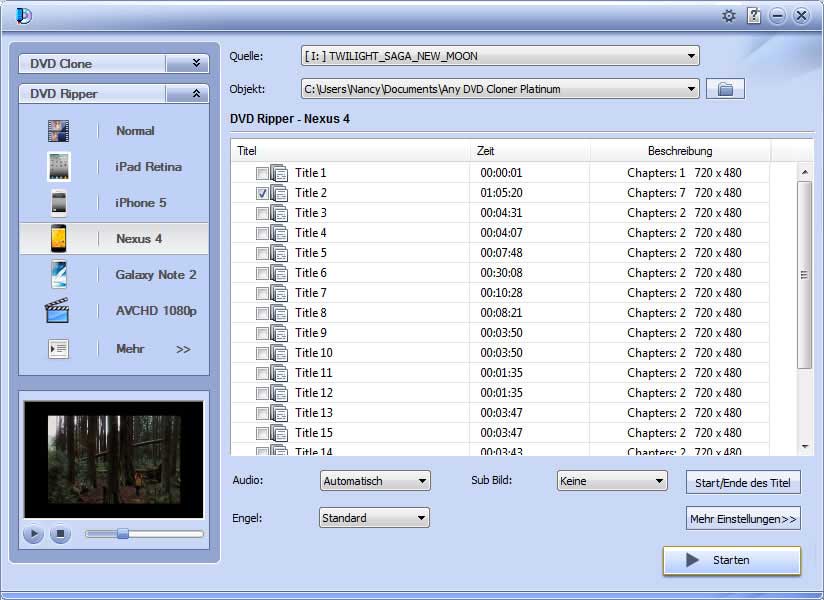Click the chapters icon next to Title 3
This screenshot has width=824, height=600.
[x=279, y=213]
